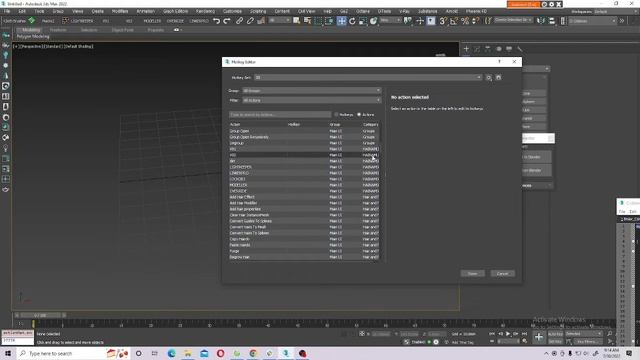Click the MODELLER toolbar button
Screen dimensions: 640x360
(152, 21)
